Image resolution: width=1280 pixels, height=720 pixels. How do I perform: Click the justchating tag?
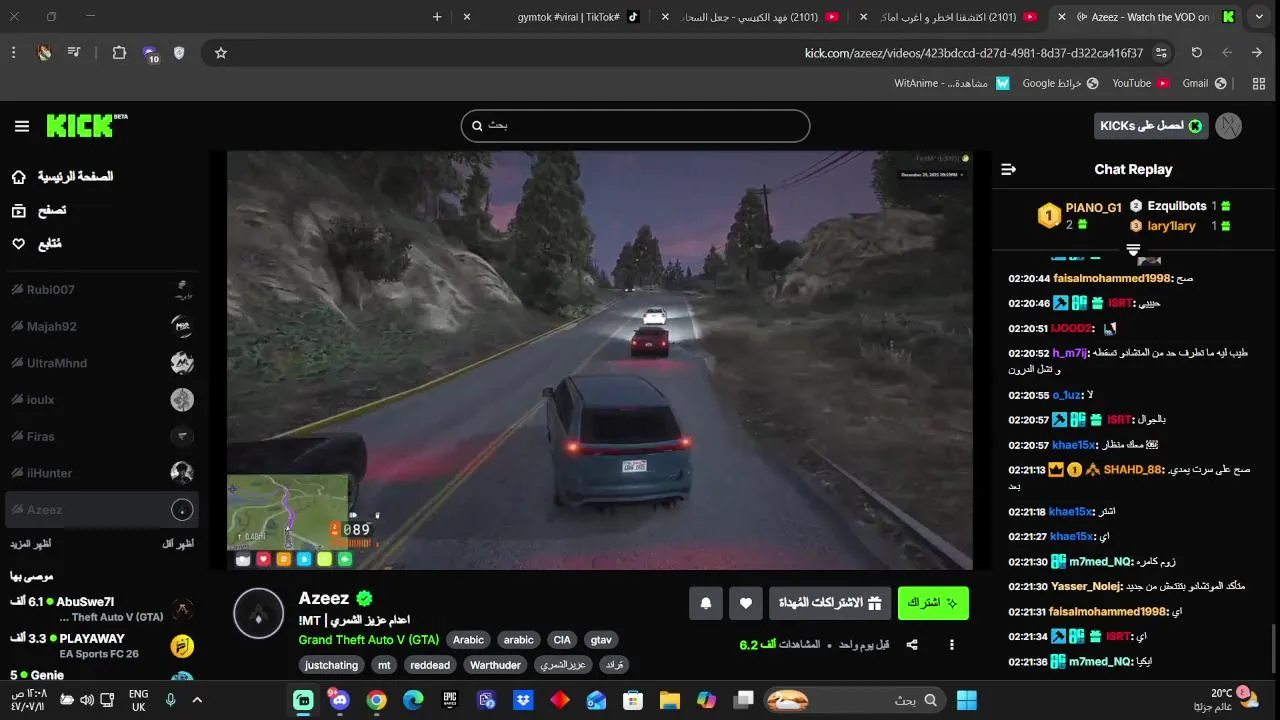pyautogui.click(x=331, y=665)
